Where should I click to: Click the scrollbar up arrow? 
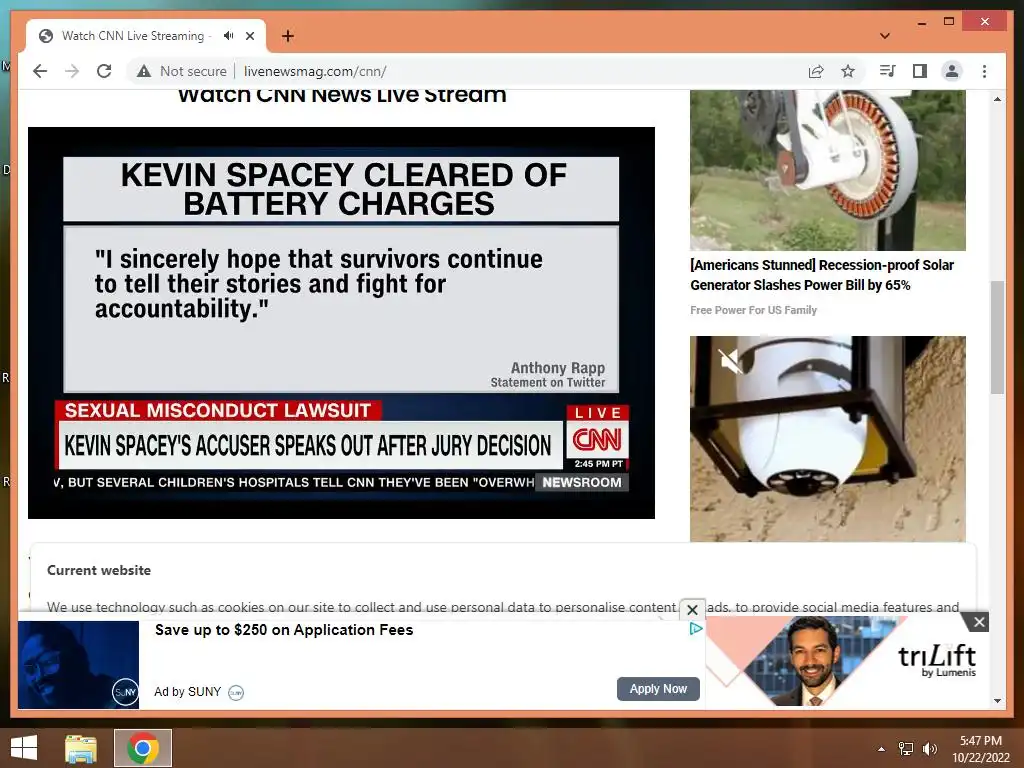pos(997,99)
